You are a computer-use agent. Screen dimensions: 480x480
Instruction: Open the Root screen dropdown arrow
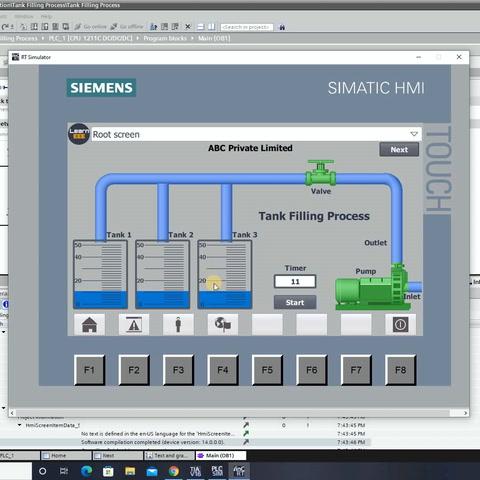click(414, 134)
